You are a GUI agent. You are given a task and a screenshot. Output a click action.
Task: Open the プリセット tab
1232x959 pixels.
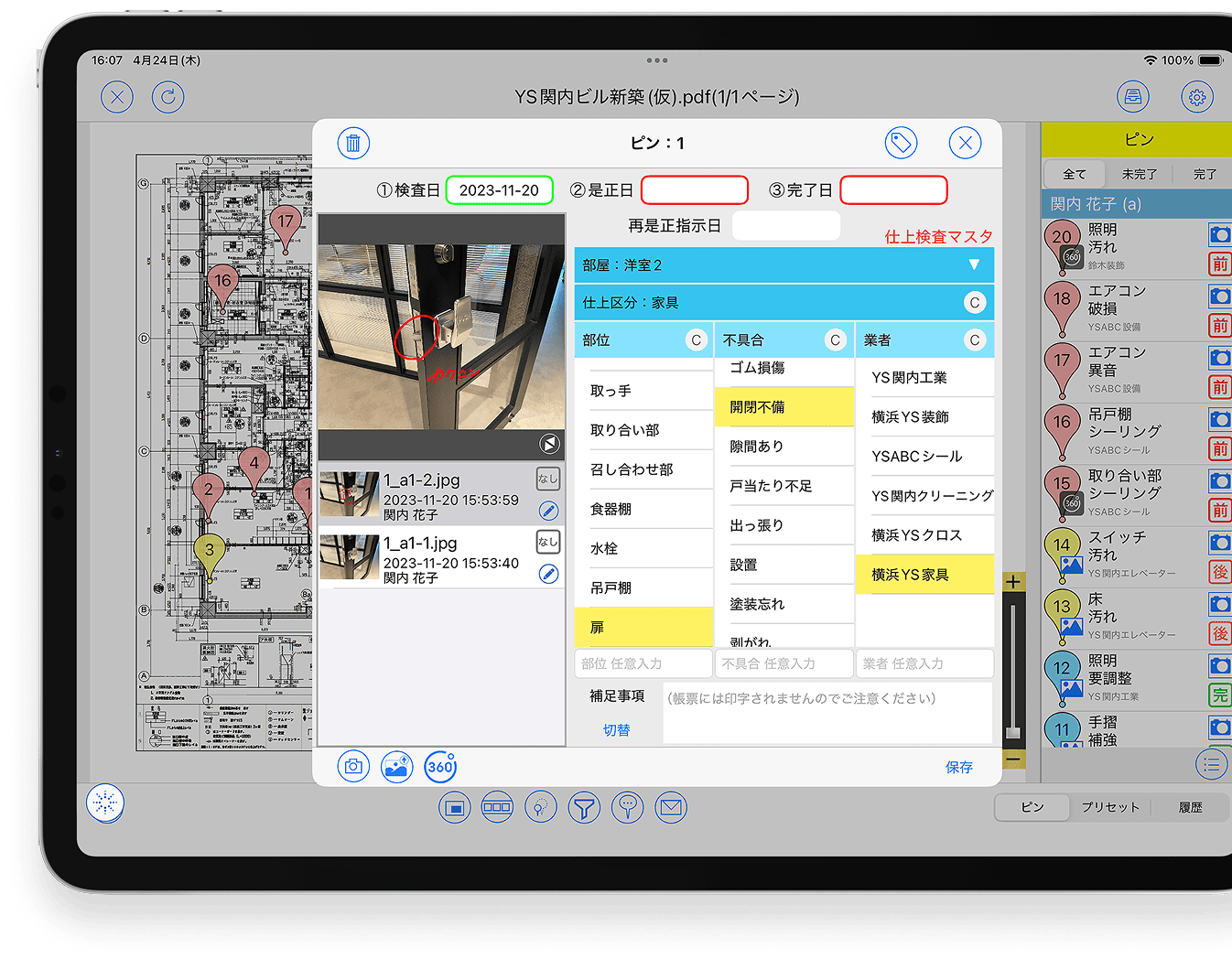pos(1110,807)
